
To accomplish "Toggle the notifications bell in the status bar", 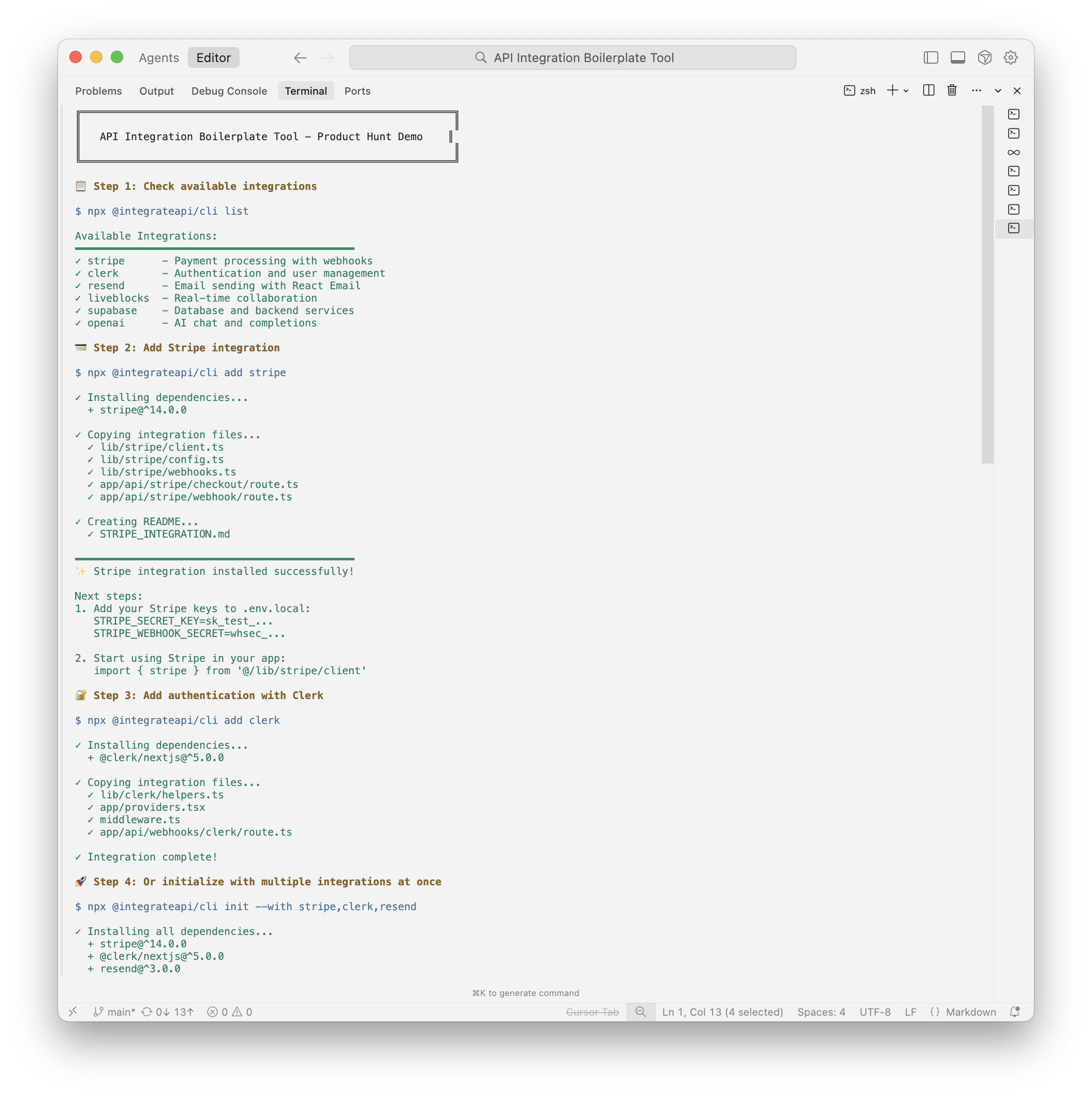I will [1014, 1012].
